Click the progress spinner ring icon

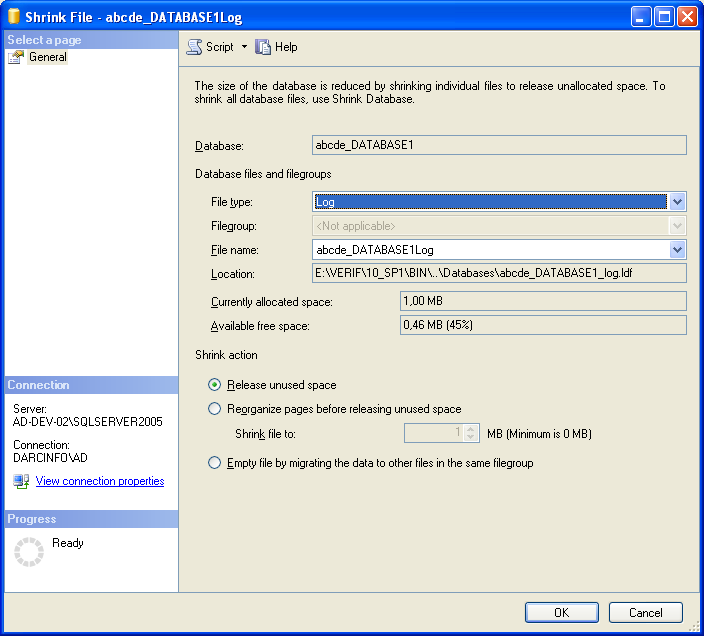[29, 552]
